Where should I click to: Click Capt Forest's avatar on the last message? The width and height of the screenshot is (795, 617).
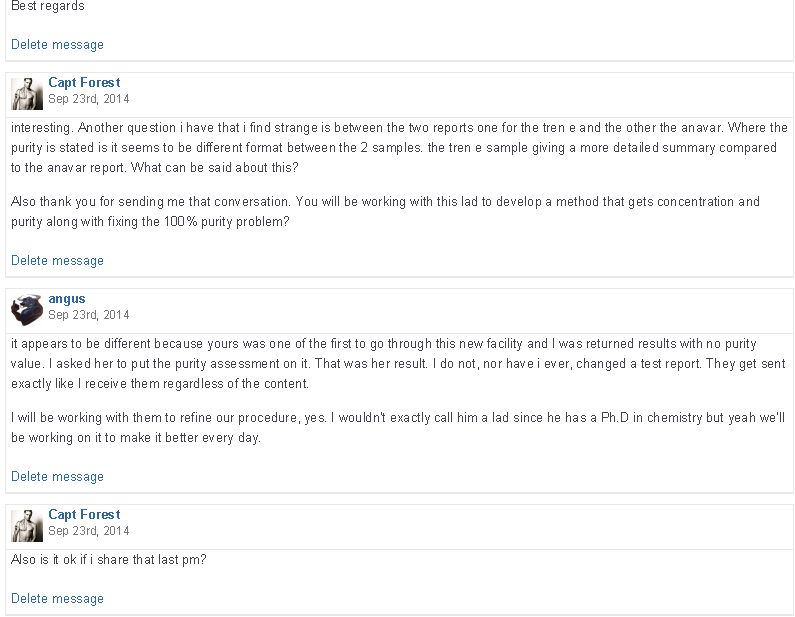tap(26, 524)
